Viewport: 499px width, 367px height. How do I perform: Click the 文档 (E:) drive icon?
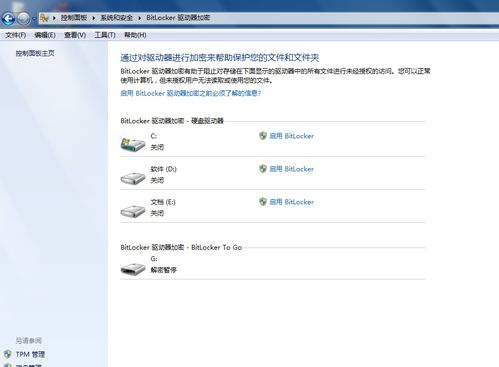133,211
